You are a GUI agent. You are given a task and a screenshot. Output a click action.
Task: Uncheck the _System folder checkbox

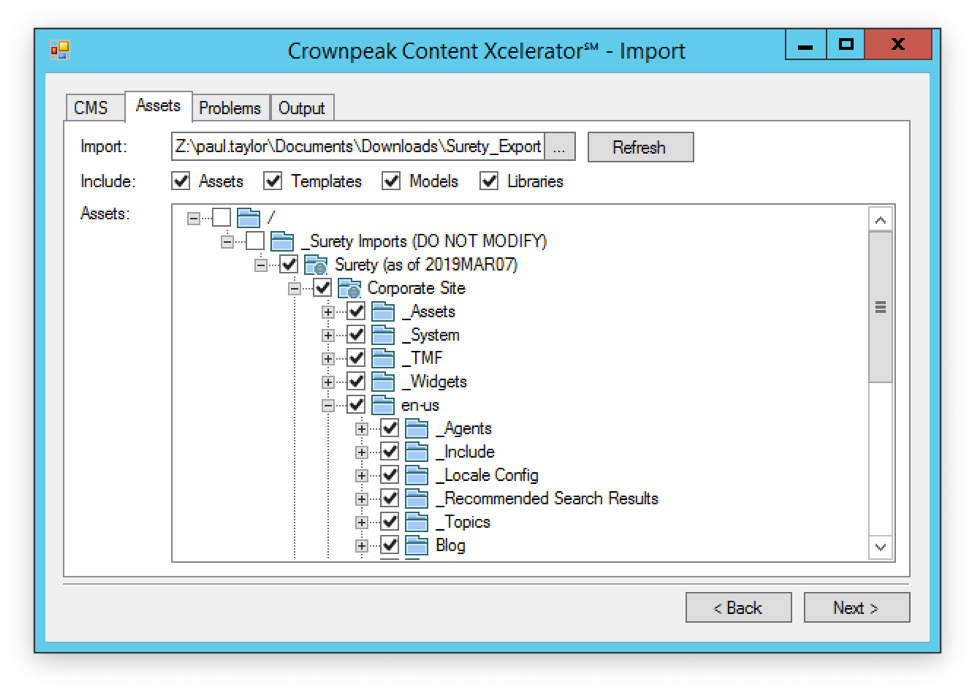355,335
